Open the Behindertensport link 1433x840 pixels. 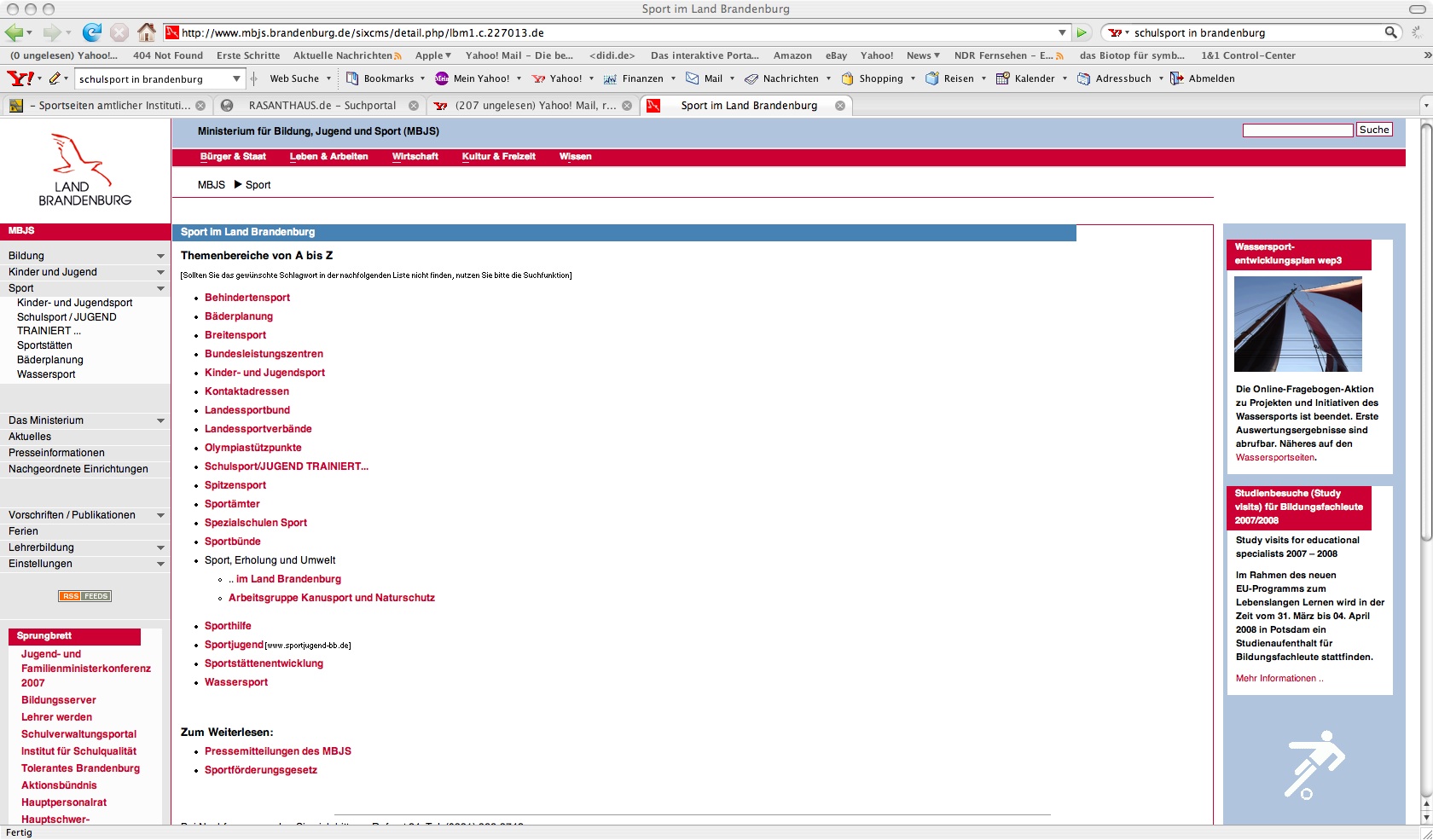coord(247,298)
